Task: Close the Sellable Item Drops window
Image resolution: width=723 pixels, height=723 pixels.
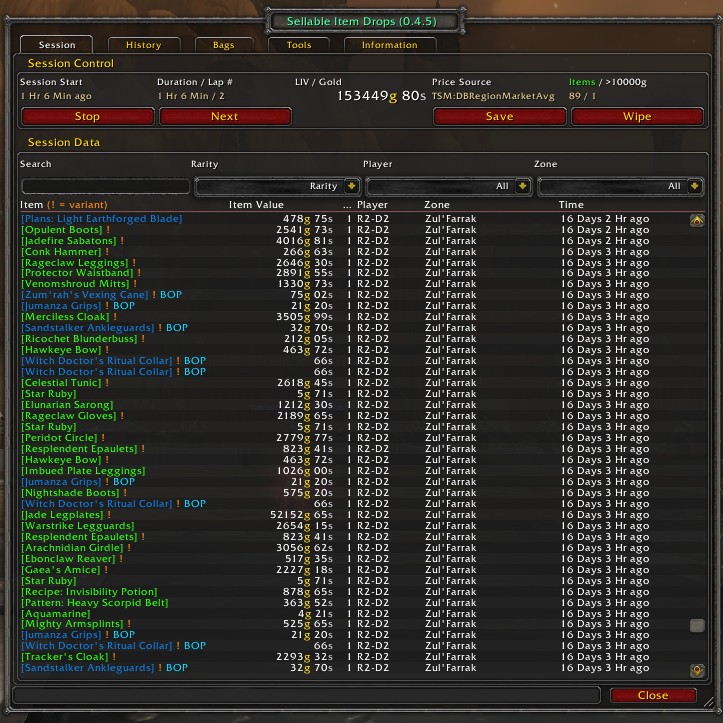Action: coord(652,695)
